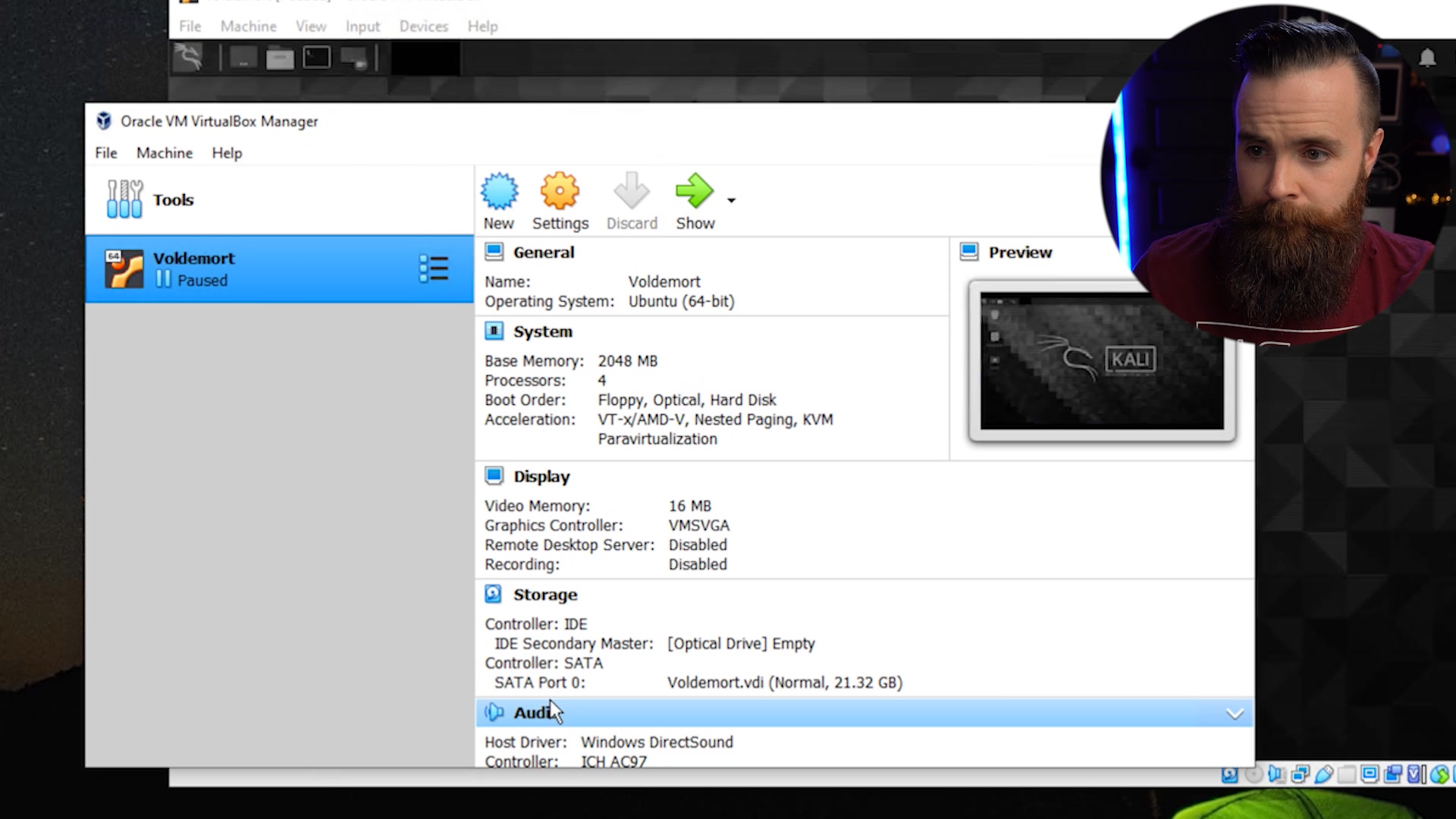Open the Show button dropdown arrow

(731, 200)
